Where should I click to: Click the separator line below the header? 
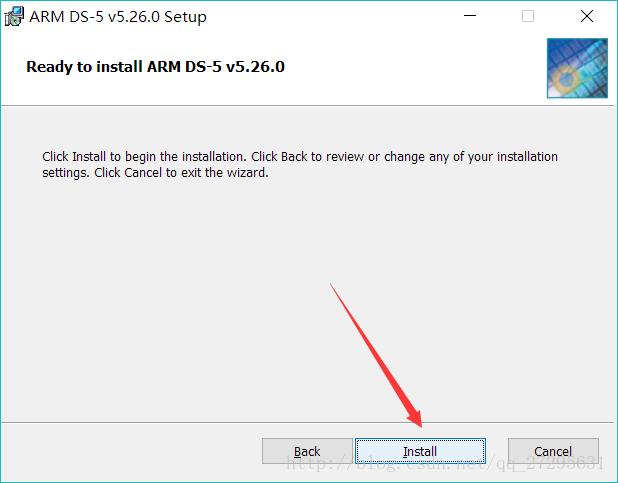point(308,106)
